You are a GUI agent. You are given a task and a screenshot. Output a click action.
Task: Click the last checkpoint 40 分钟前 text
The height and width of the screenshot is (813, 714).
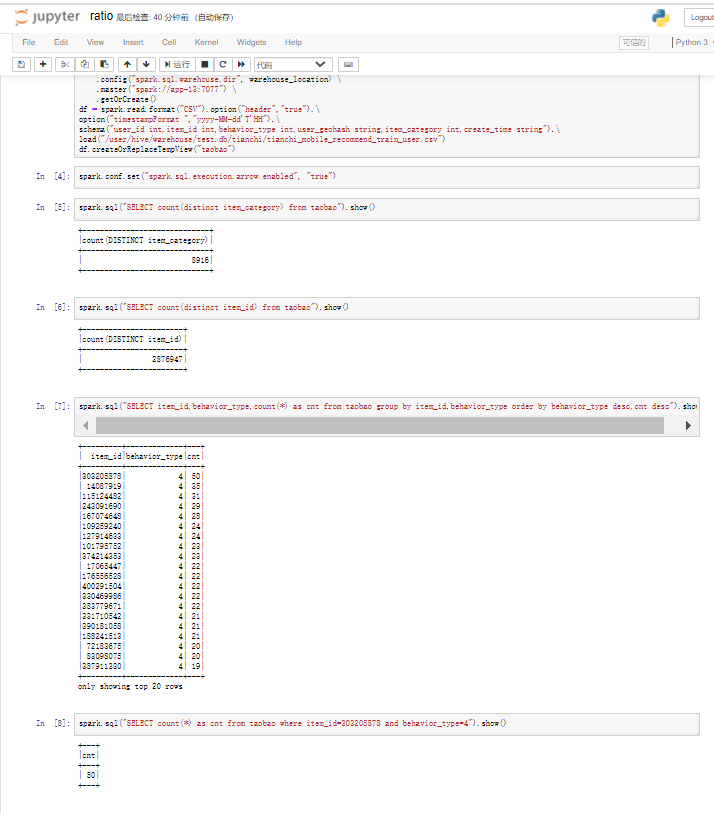152,18
